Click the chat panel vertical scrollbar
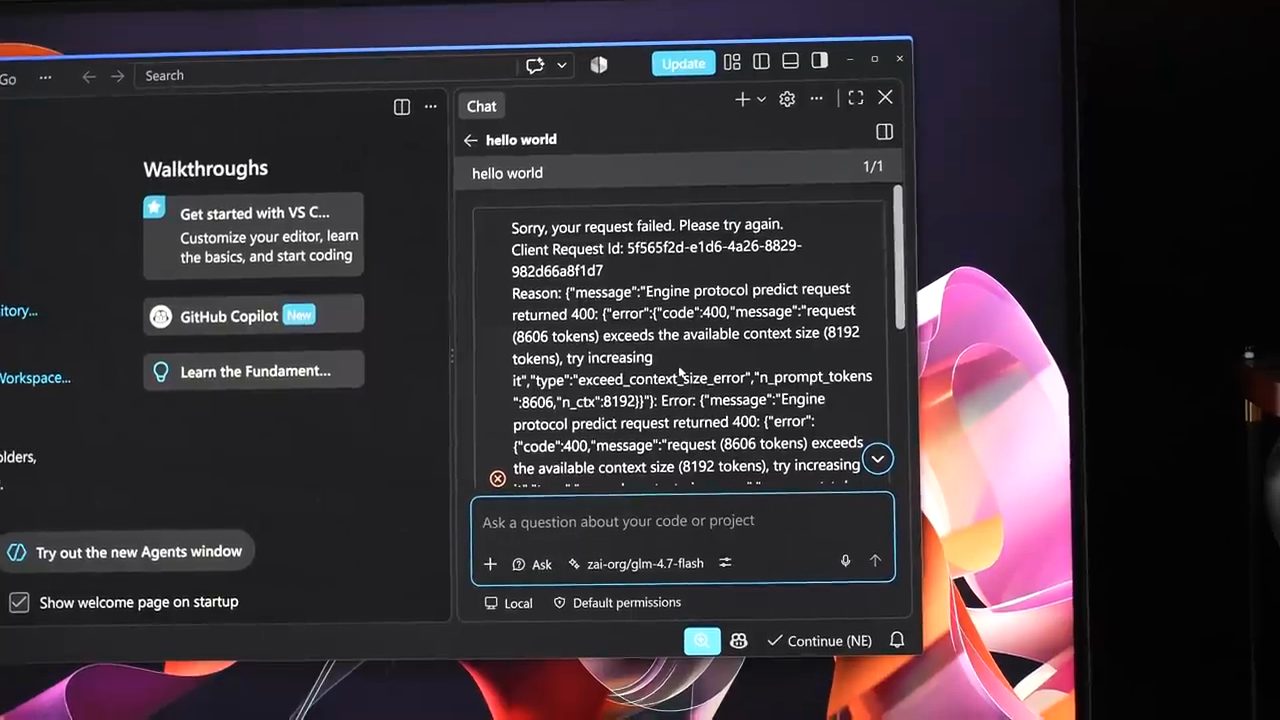1280x720 pixels. [x=898, y=257]
